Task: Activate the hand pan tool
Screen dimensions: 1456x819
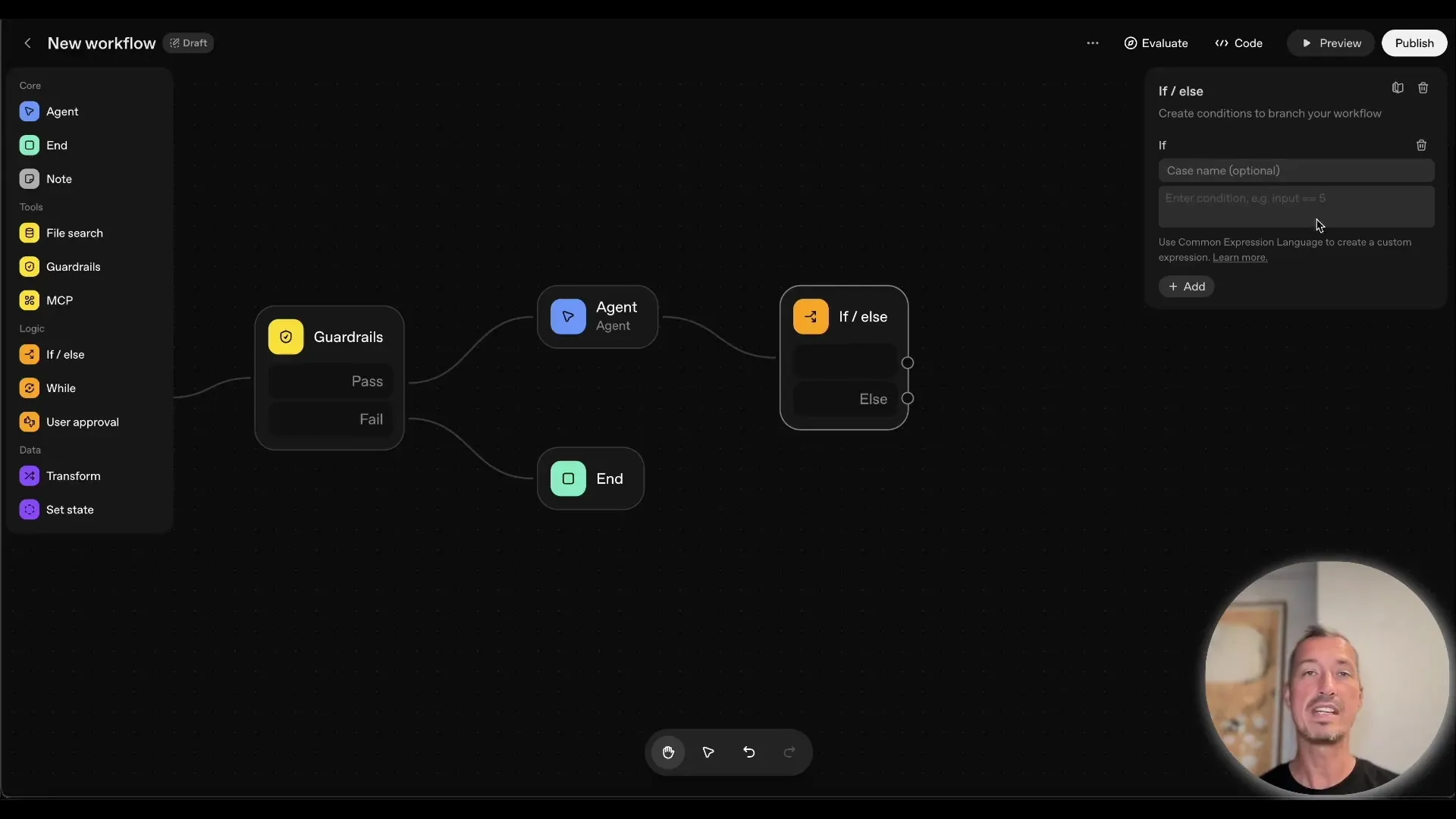Action: [667, 752]
